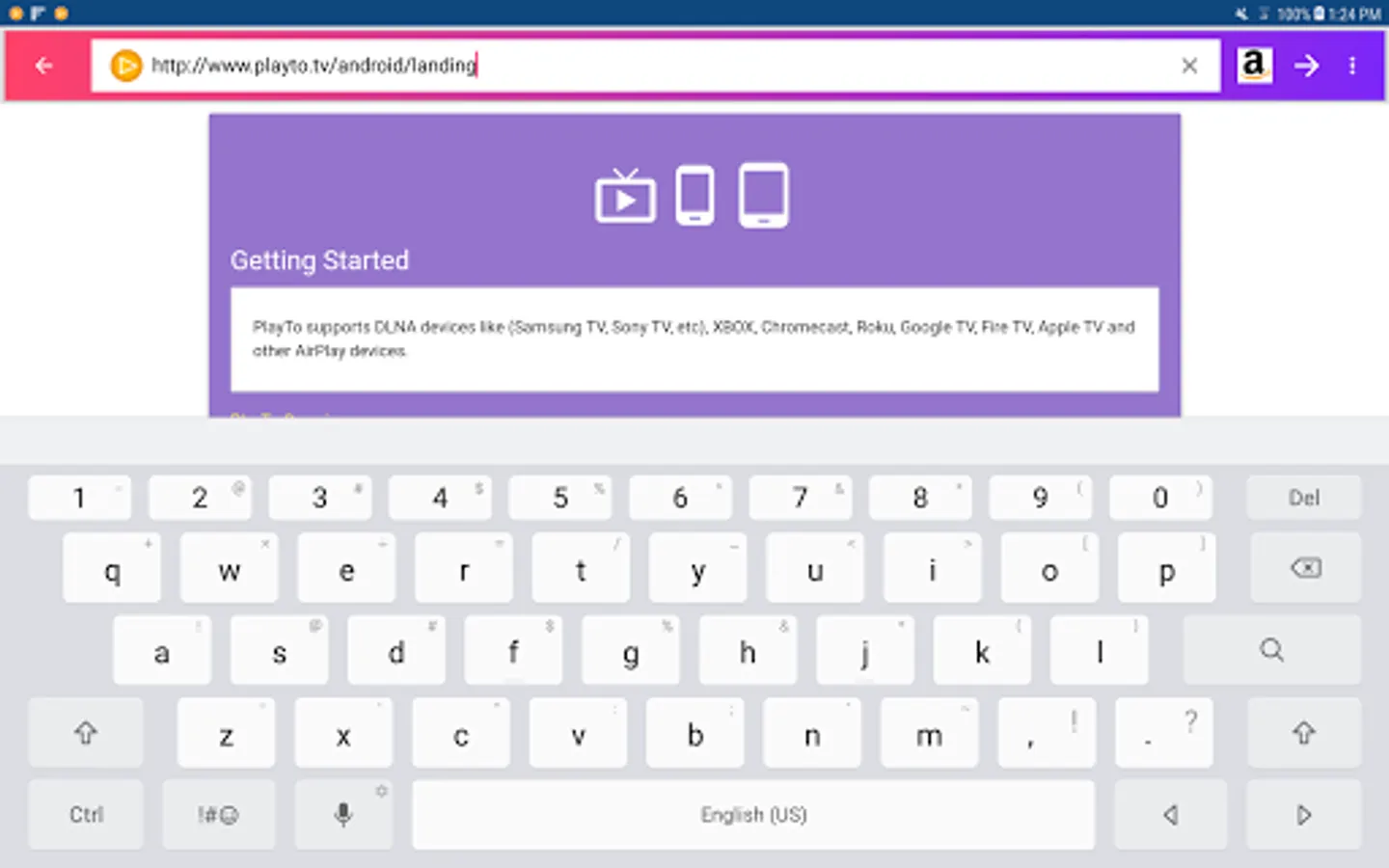Tap the u key

[815, 568]
